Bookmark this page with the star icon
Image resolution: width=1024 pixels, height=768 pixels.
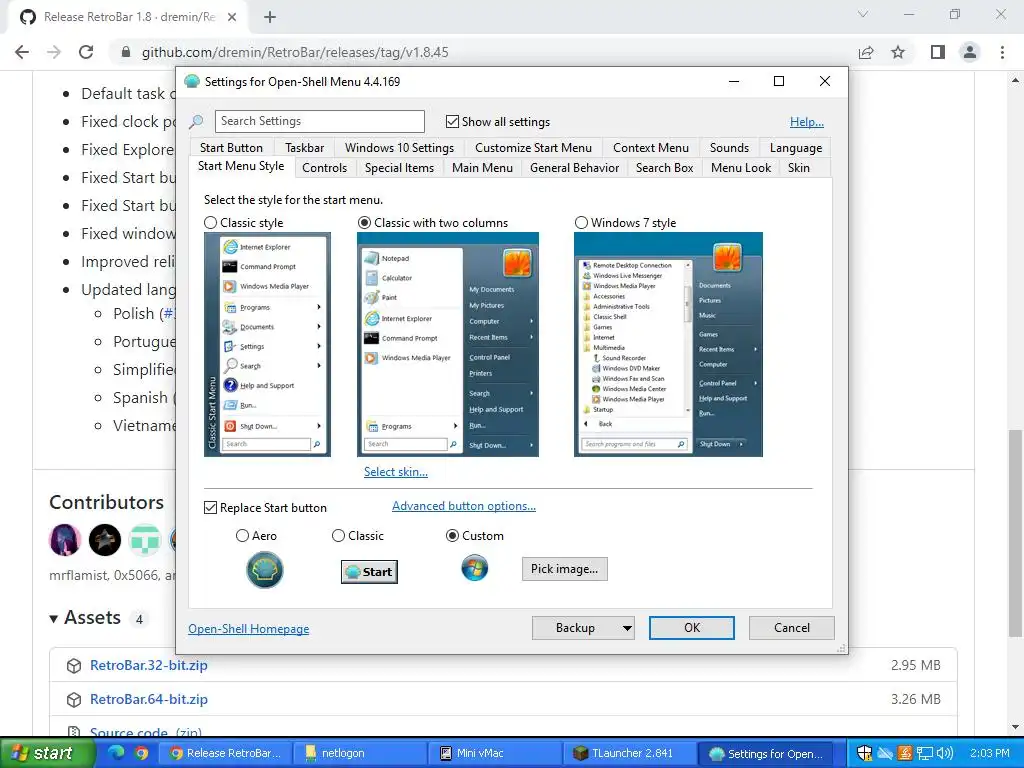click(898, 52)
